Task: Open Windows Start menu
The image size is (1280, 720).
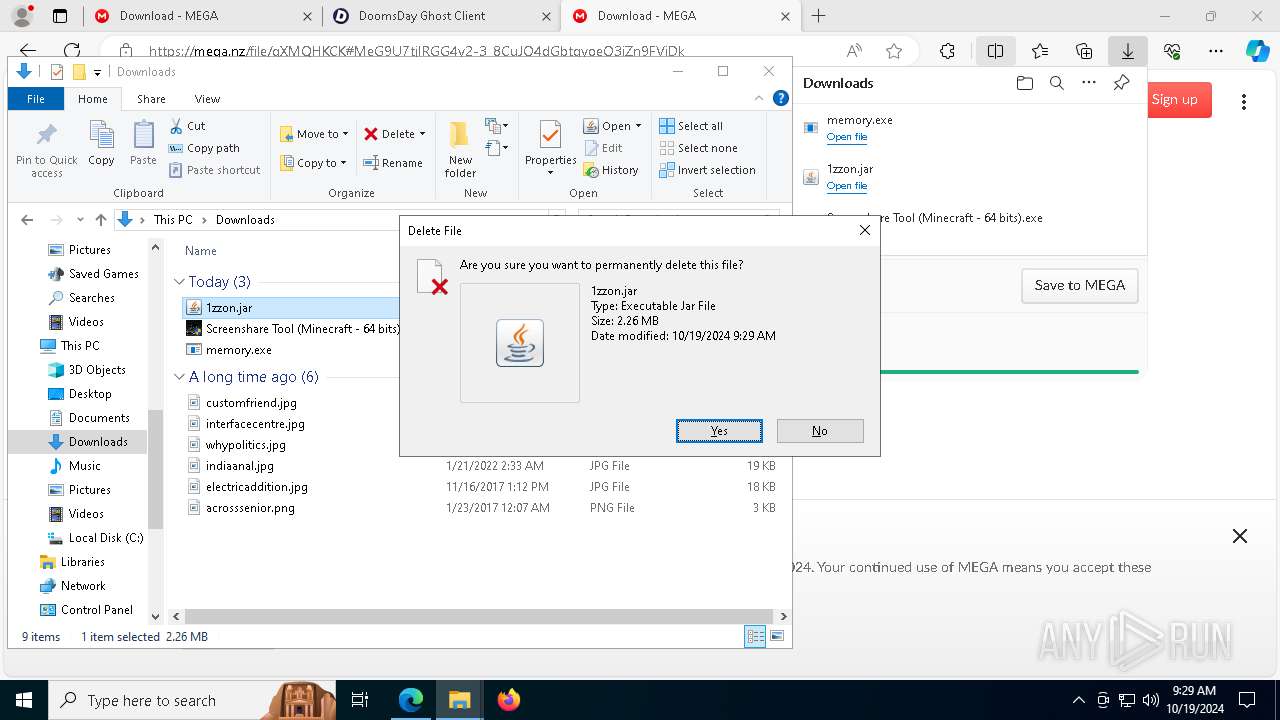Action: [24, 700]
